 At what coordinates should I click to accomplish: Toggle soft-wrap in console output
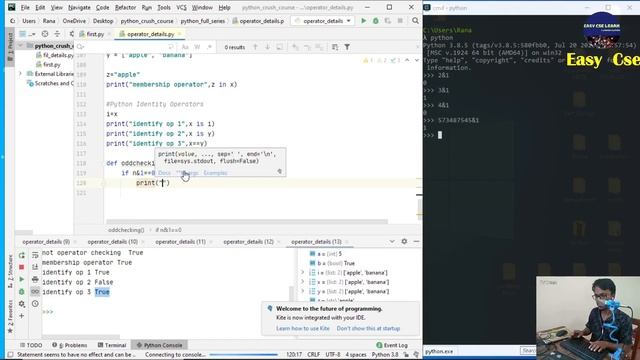35,256
